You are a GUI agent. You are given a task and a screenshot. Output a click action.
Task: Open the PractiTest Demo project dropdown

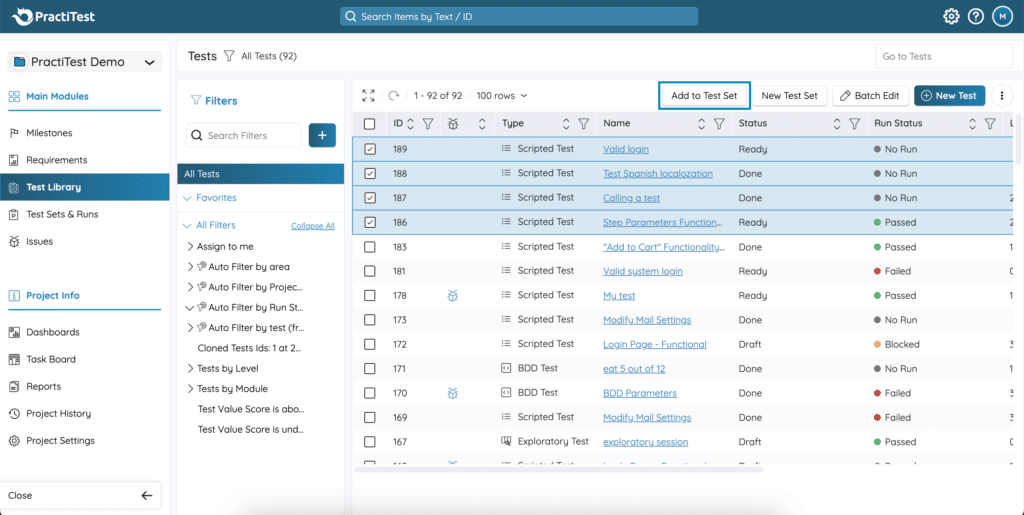(85, 62)
